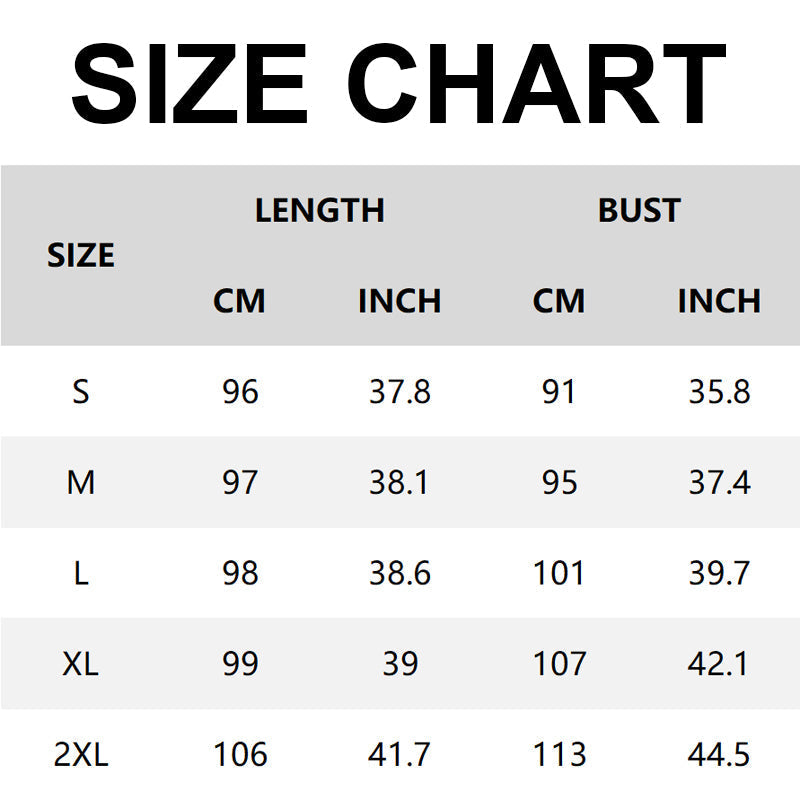800x800 pixels.
Task: Click the 35.8 inch bust value
Action: click(719, 392)
